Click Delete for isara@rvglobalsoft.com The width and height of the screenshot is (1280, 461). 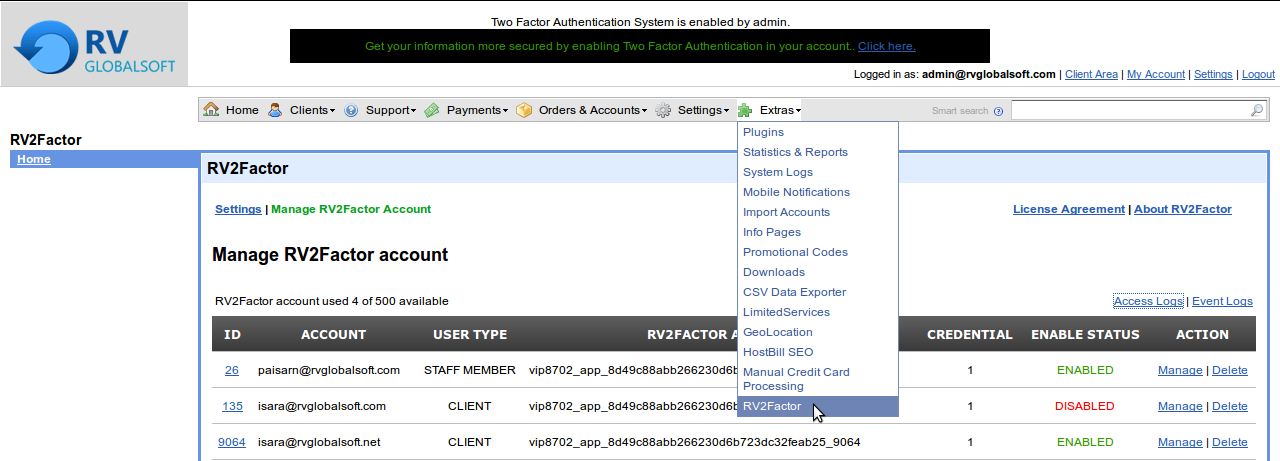click(x=1230, y=406)
